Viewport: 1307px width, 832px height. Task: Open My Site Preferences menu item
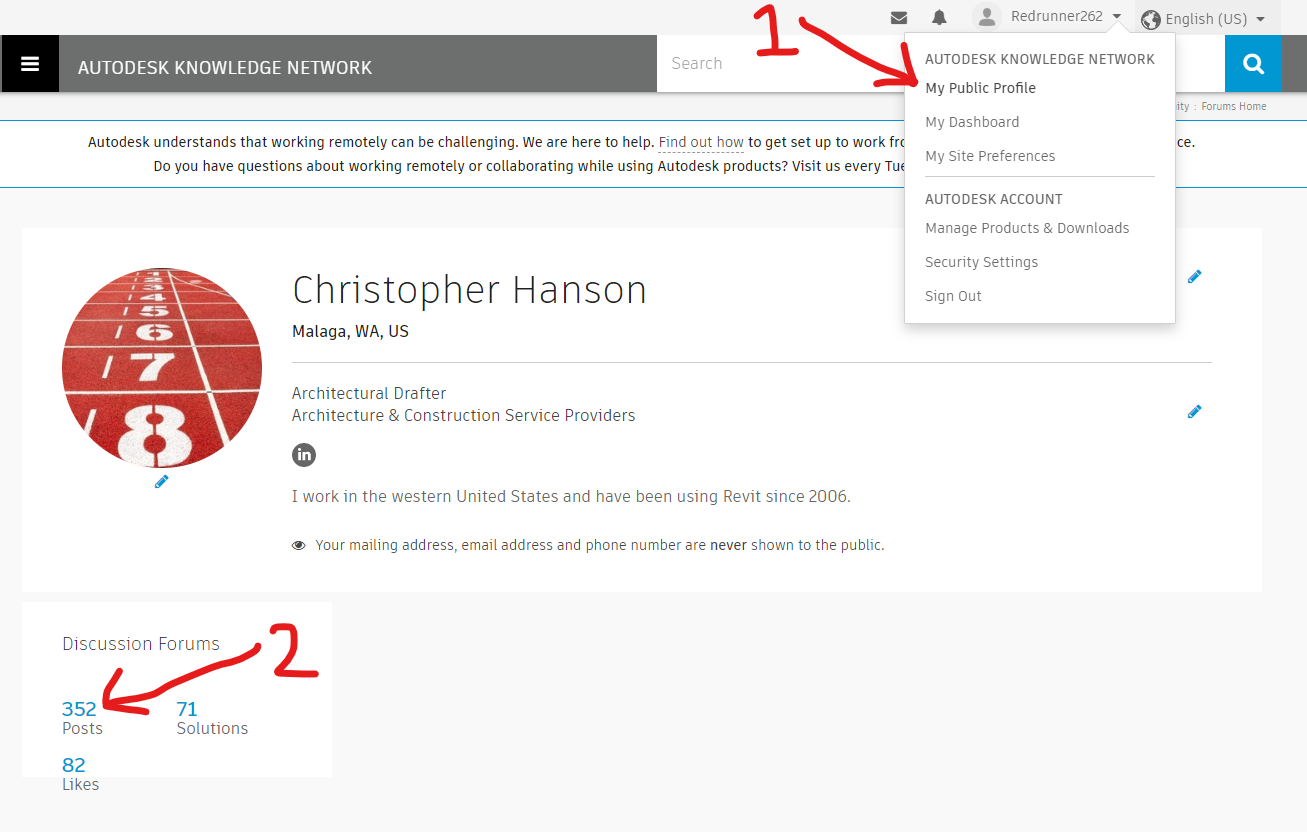(x=990, y=156)
